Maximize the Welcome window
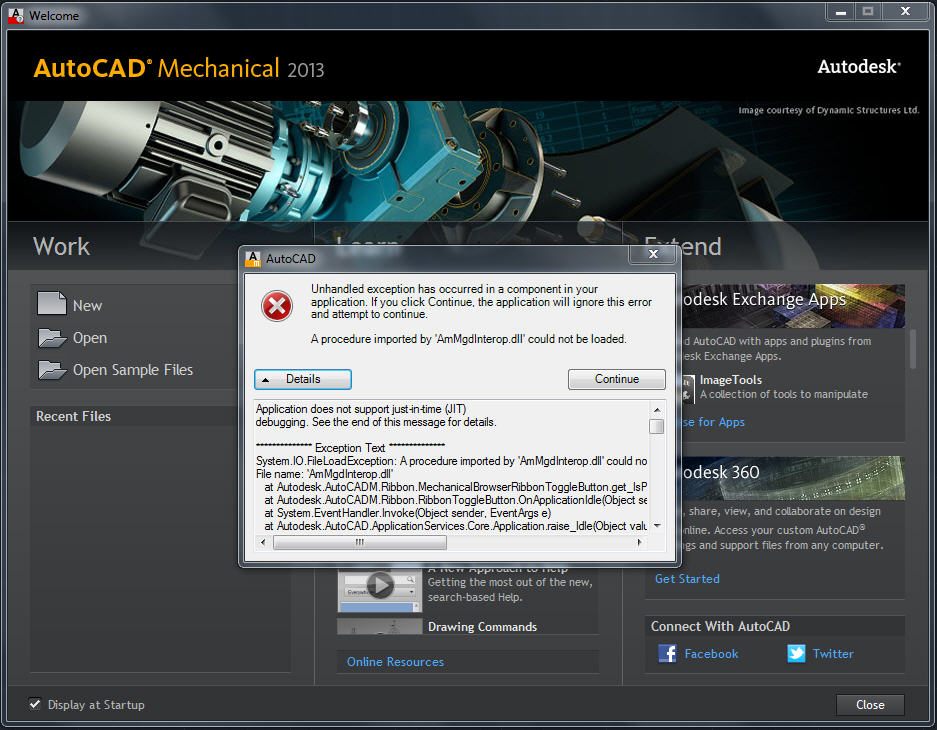 (x=868, y=12)
